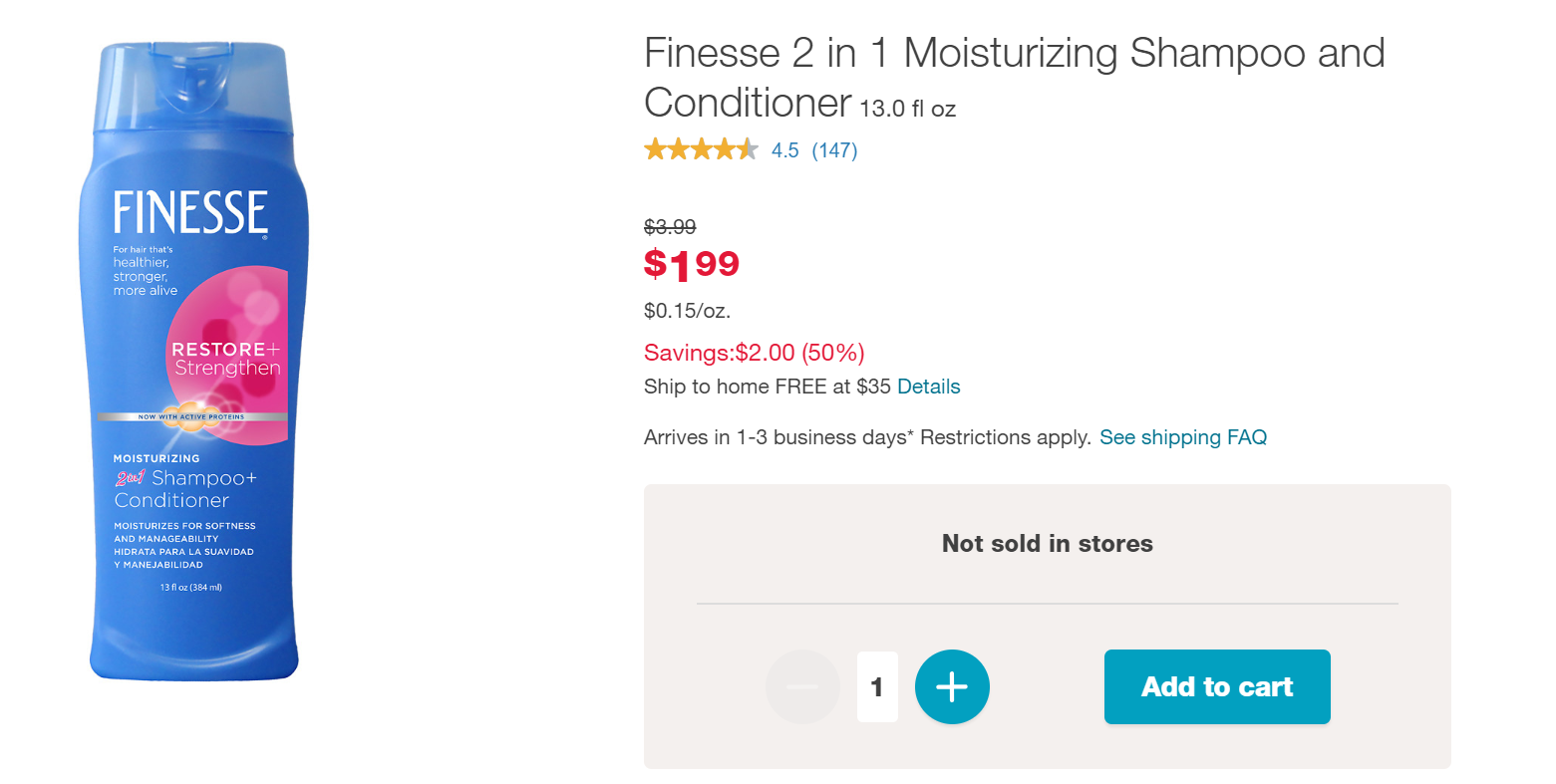Image resolution: width=1556 pixels, height=784 pixels.
Task: Open the See shipping FAQ link
Action: (1182, 437)
